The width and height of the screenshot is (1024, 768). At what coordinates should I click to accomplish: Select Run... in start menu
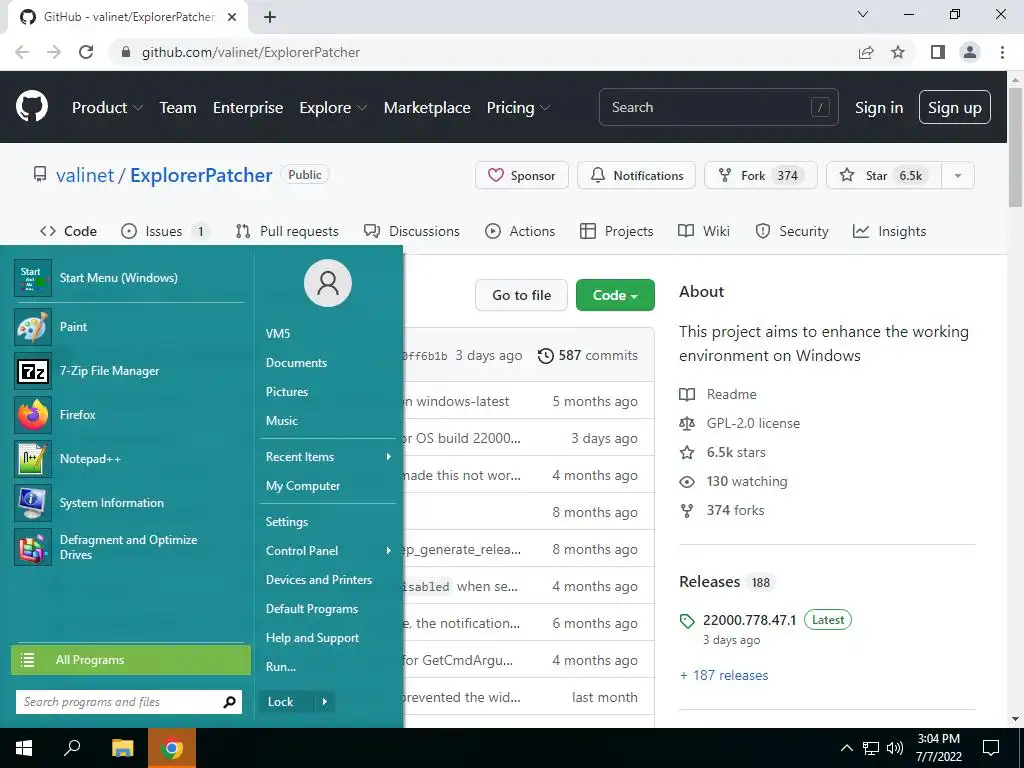pos(281,667)
